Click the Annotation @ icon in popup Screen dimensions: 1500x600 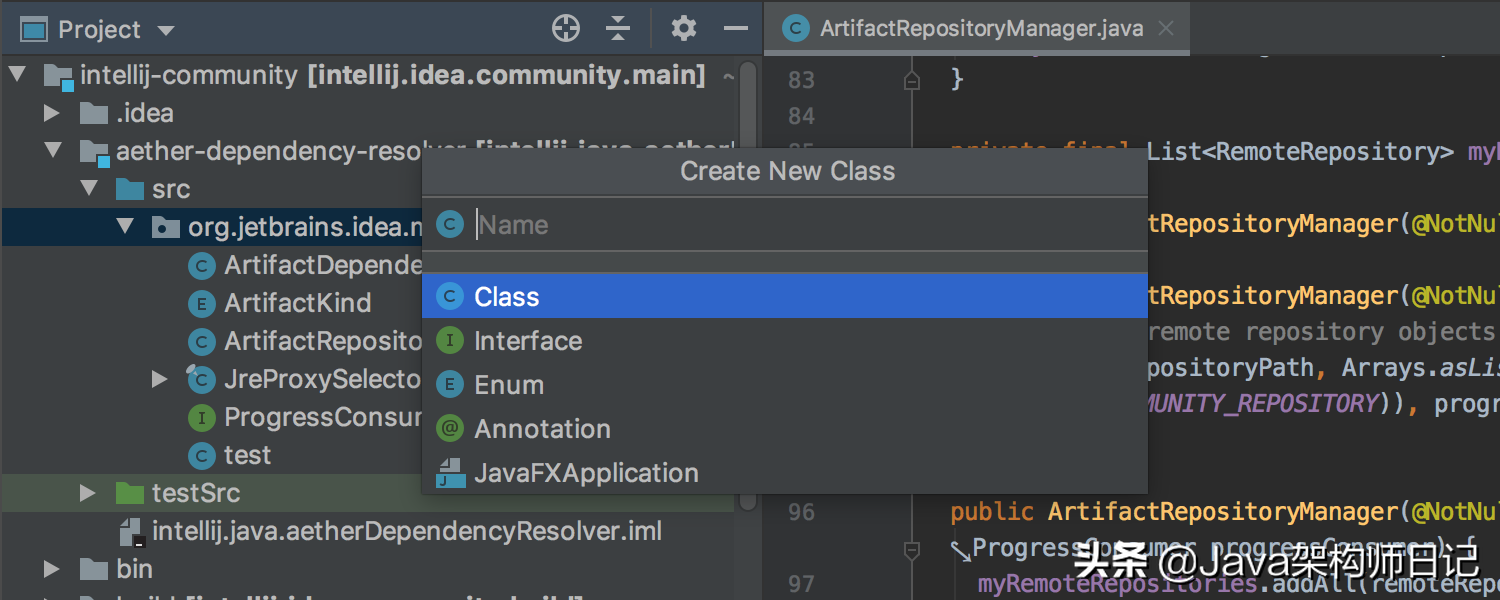pyautogui.click(x=450, y=429)
